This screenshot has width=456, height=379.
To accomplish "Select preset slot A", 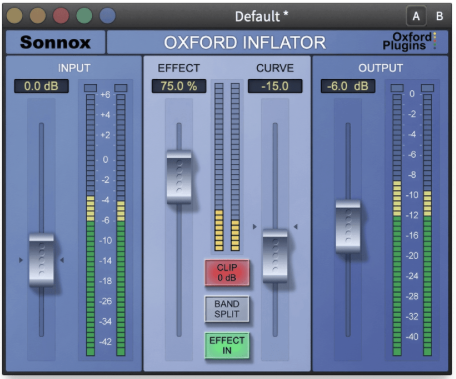I will click(416, 16).
